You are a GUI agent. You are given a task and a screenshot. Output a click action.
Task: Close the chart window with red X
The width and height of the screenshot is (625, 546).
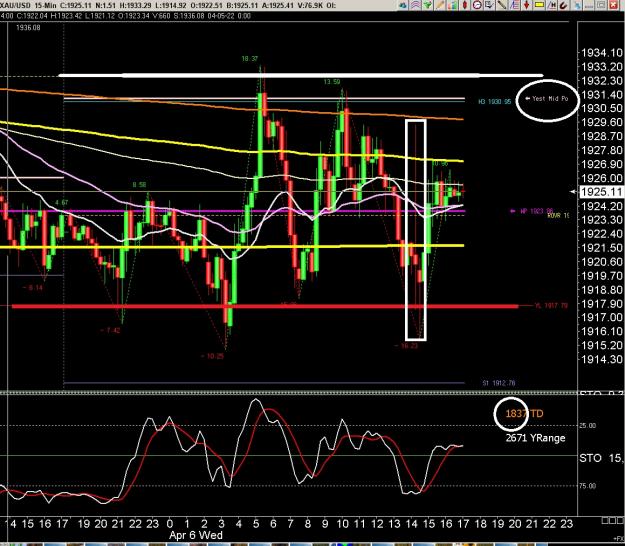(613, 5)
